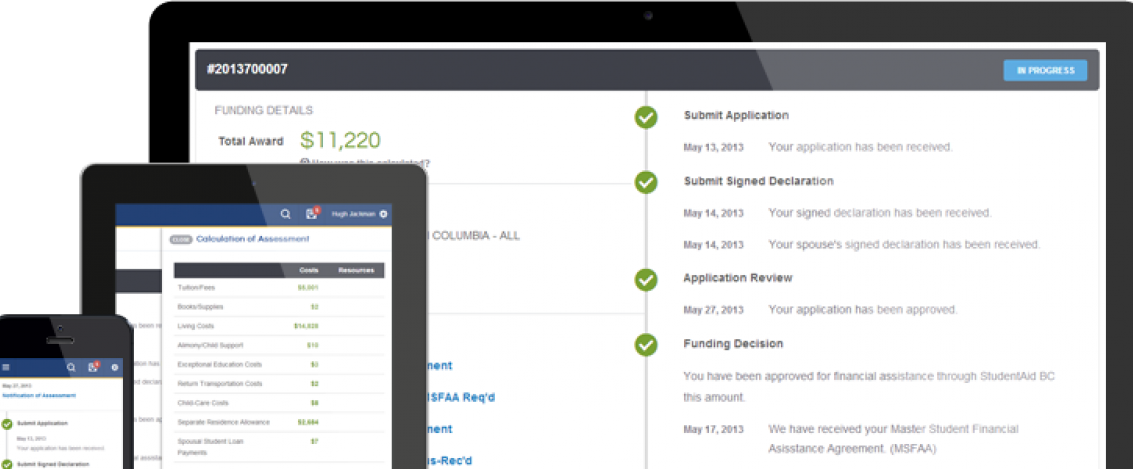The width and height of the screenshot is (1133, 469).
Task: Click the 'How was this calculated?' link on laptop
Action: click(x=365, y=163)
